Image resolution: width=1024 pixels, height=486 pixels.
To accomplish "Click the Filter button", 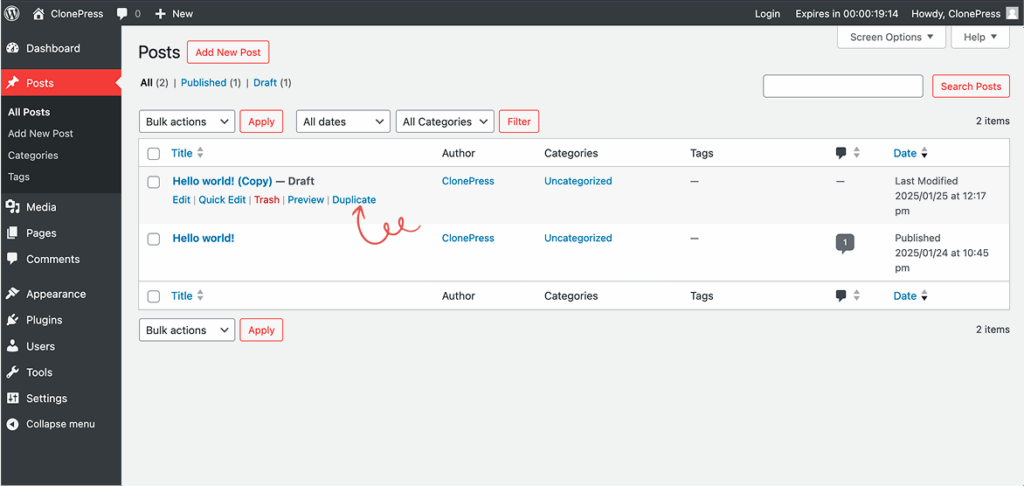I will click(x=519, y=122).
